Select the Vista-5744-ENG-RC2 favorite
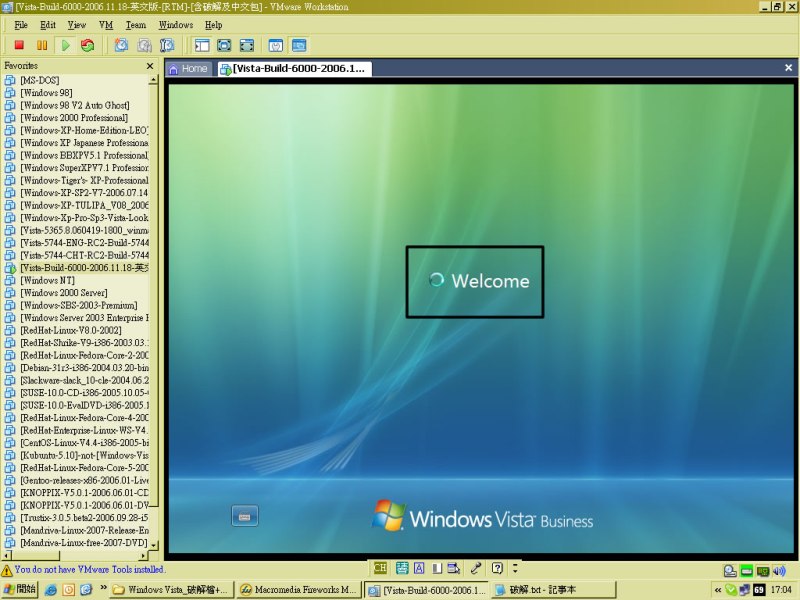This screenshot has width=800, height=600. tap(84, 243)
